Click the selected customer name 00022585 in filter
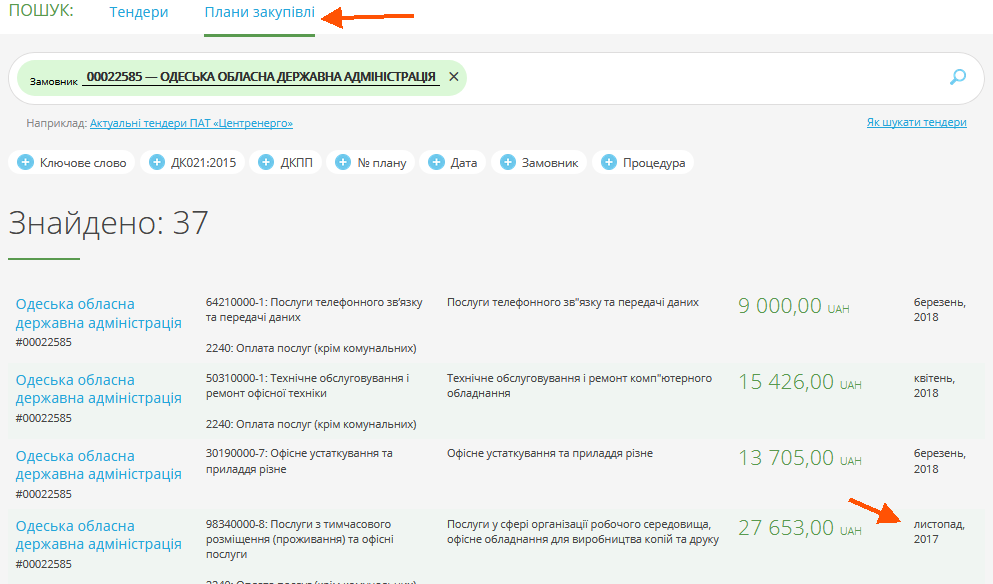This screenshot has width=993, height=584. (x=261, y=77)
